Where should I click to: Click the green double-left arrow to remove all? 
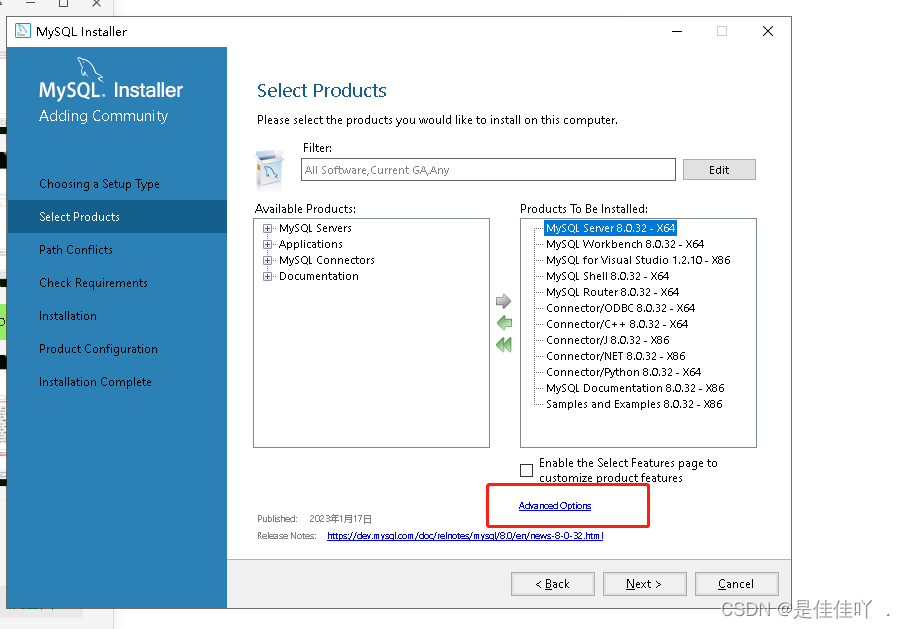[504, 345]
